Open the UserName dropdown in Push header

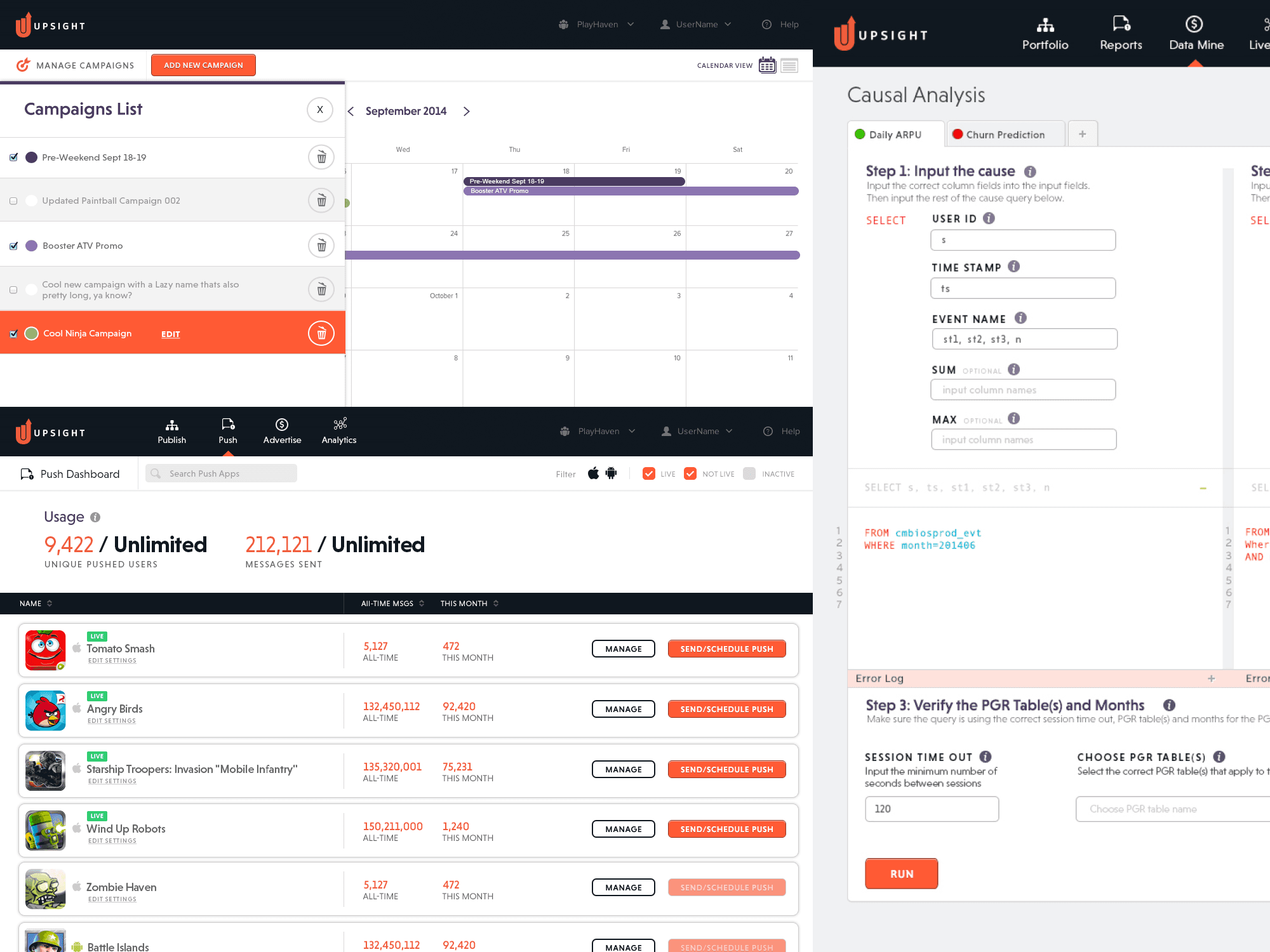tap(698, 432)
